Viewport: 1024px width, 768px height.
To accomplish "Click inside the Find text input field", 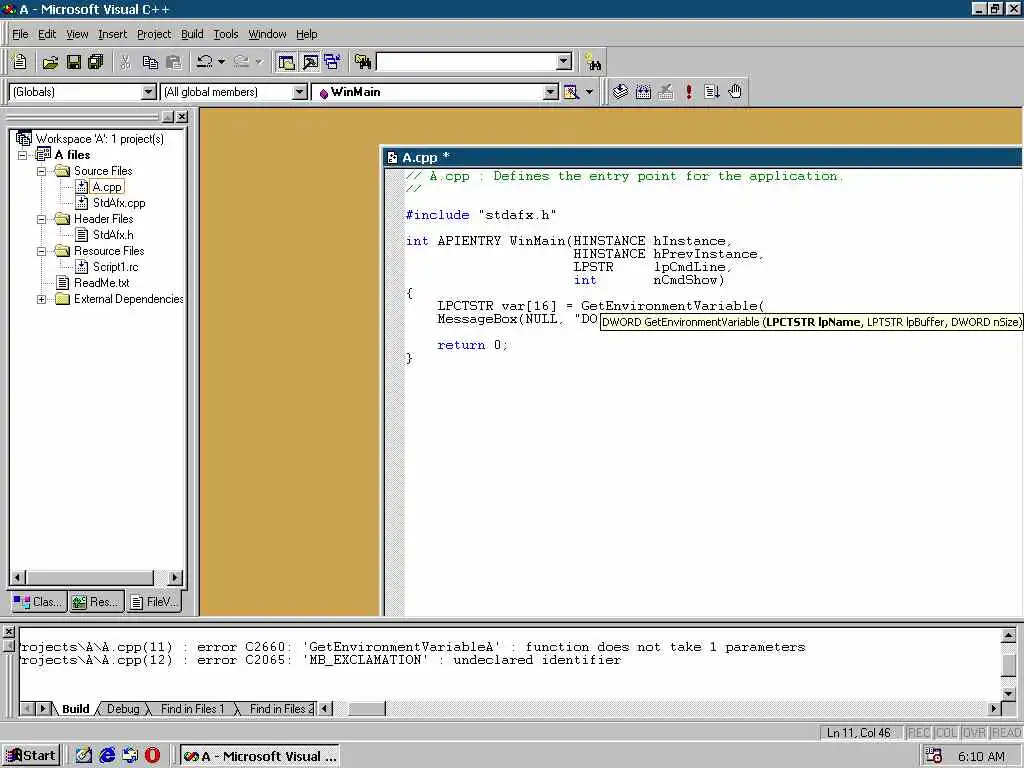I will (467, 62).
